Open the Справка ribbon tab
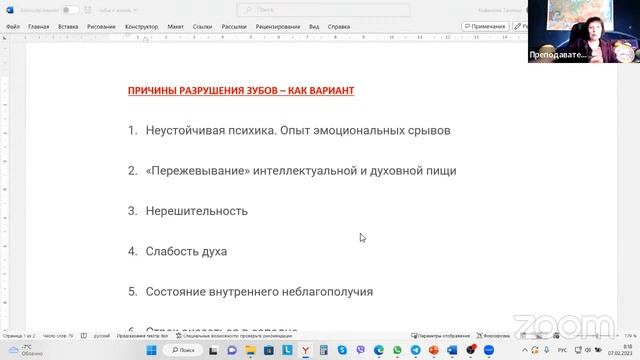The height and width of the screenshot is (360, 640). tap(339, 27)
